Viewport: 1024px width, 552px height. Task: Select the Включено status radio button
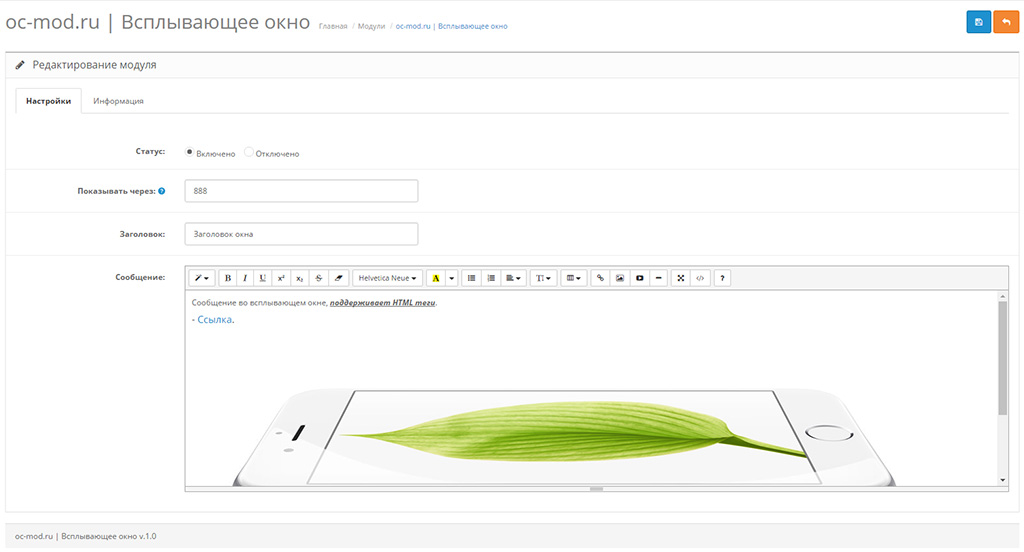tap(190, 153)
